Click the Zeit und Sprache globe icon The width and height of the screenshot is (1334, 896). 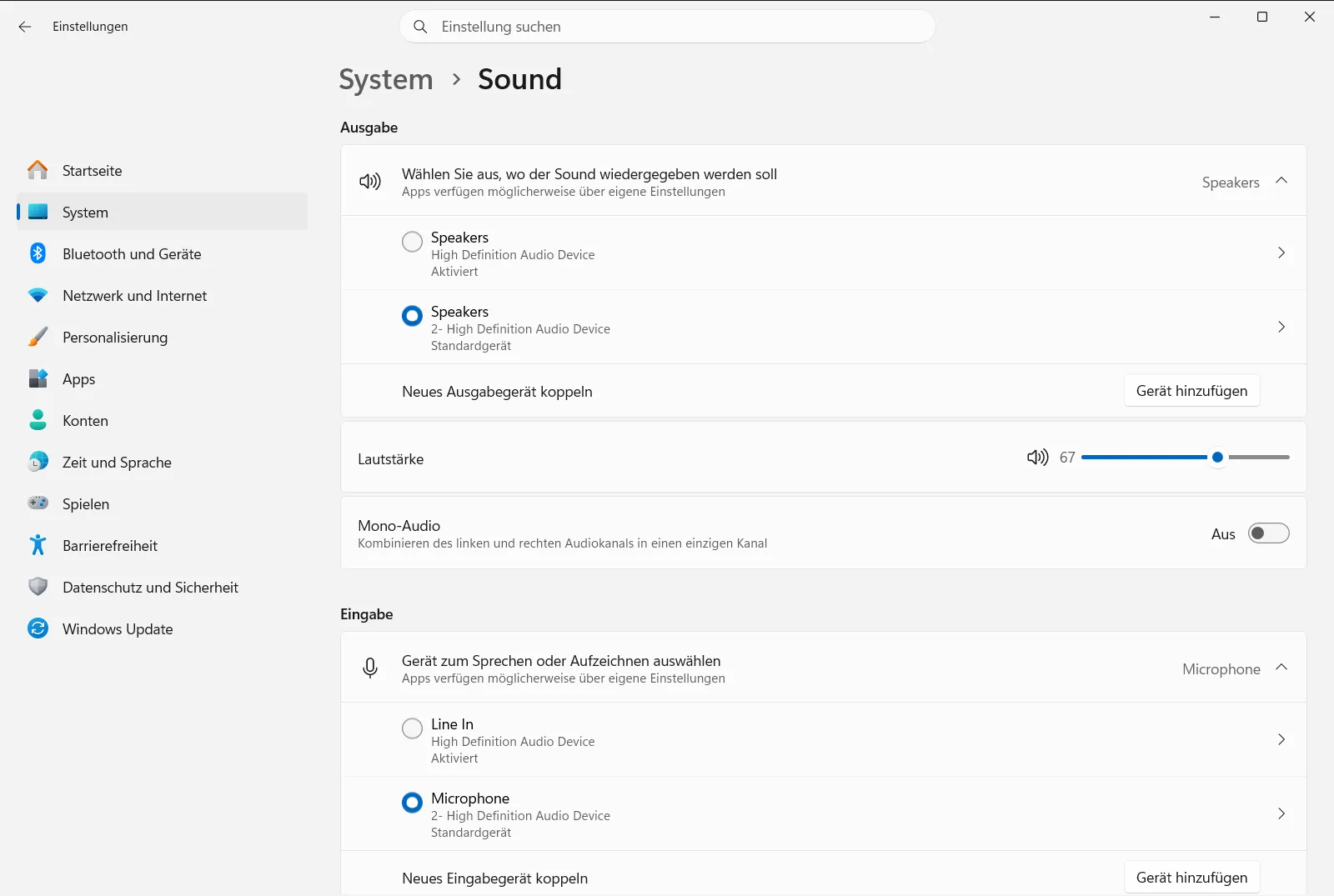[x=38, y=462]
